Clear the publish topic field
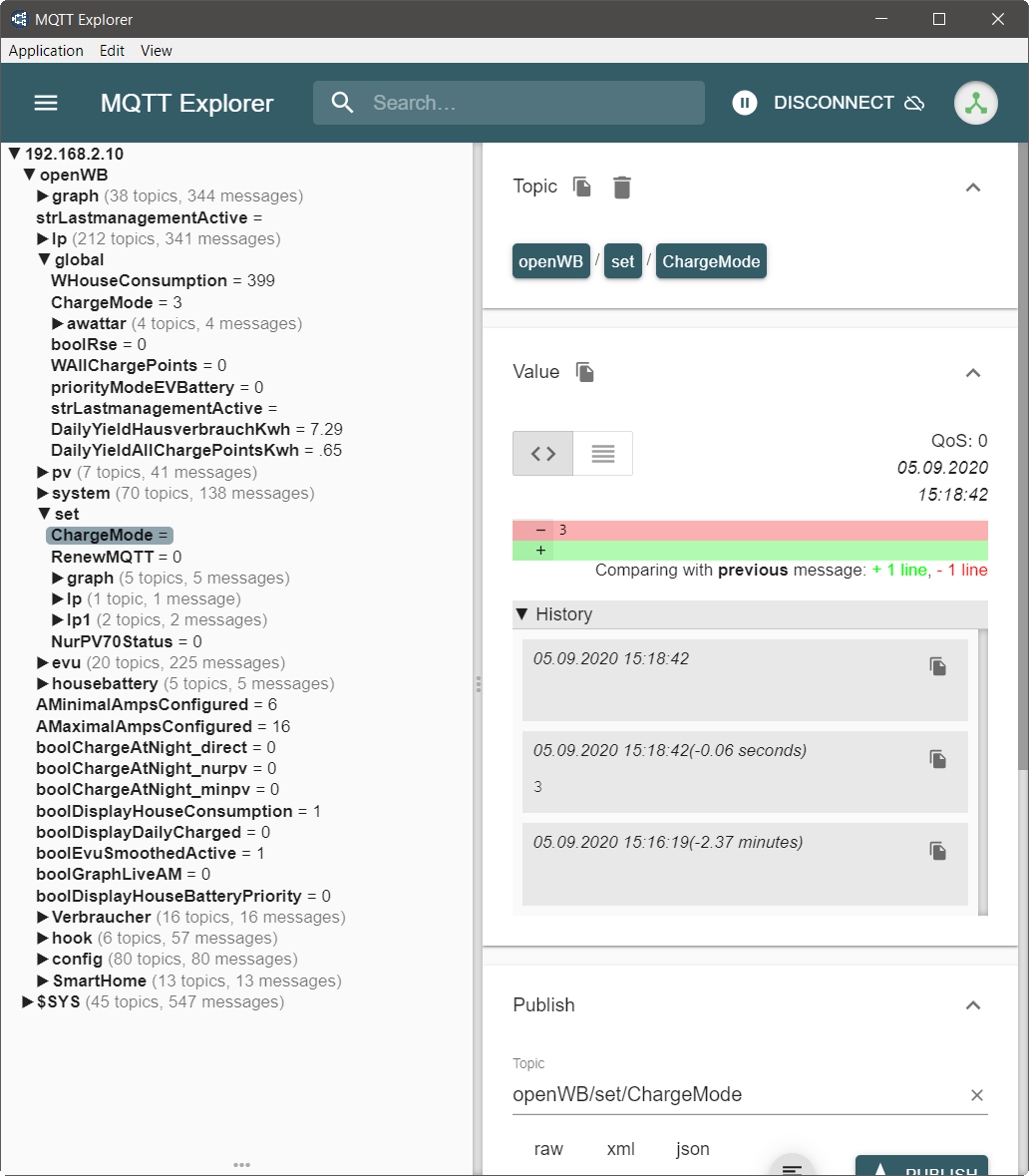Viewport: 1029px width, 1176px height. point(976,1095)
